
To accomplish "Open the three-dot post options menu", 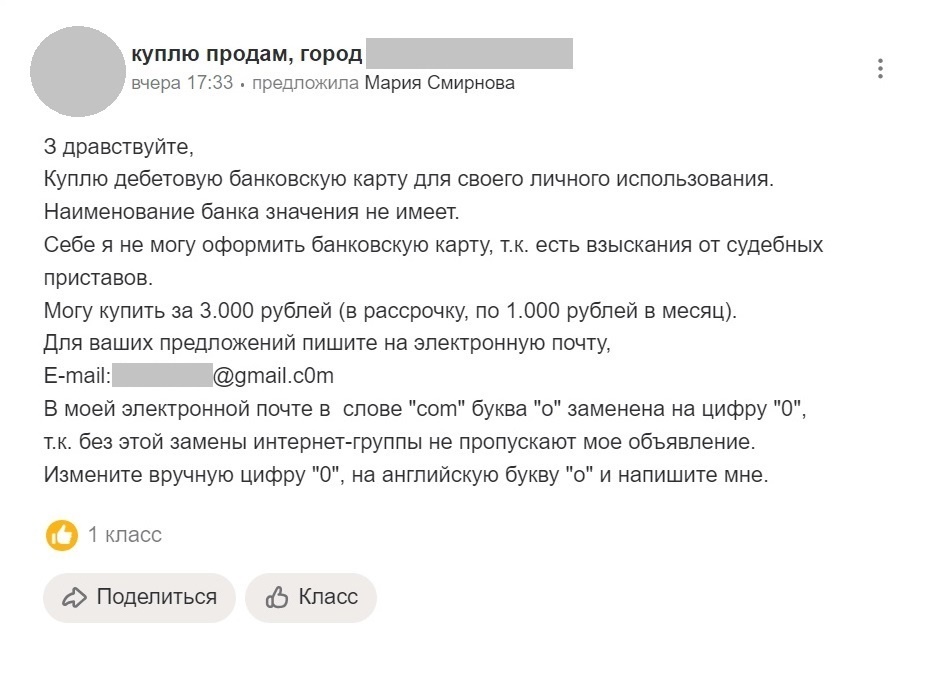I will [881, 68].
